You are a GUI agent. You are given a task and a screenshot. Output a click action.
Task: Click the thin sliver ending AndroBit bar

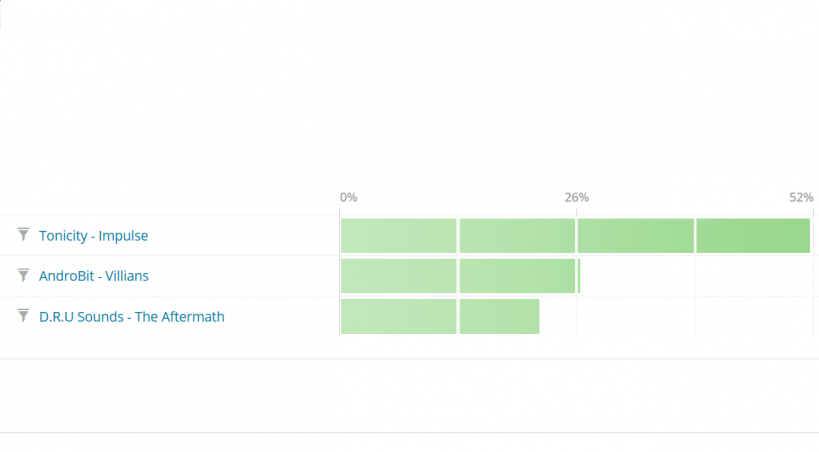coord(579,276)
